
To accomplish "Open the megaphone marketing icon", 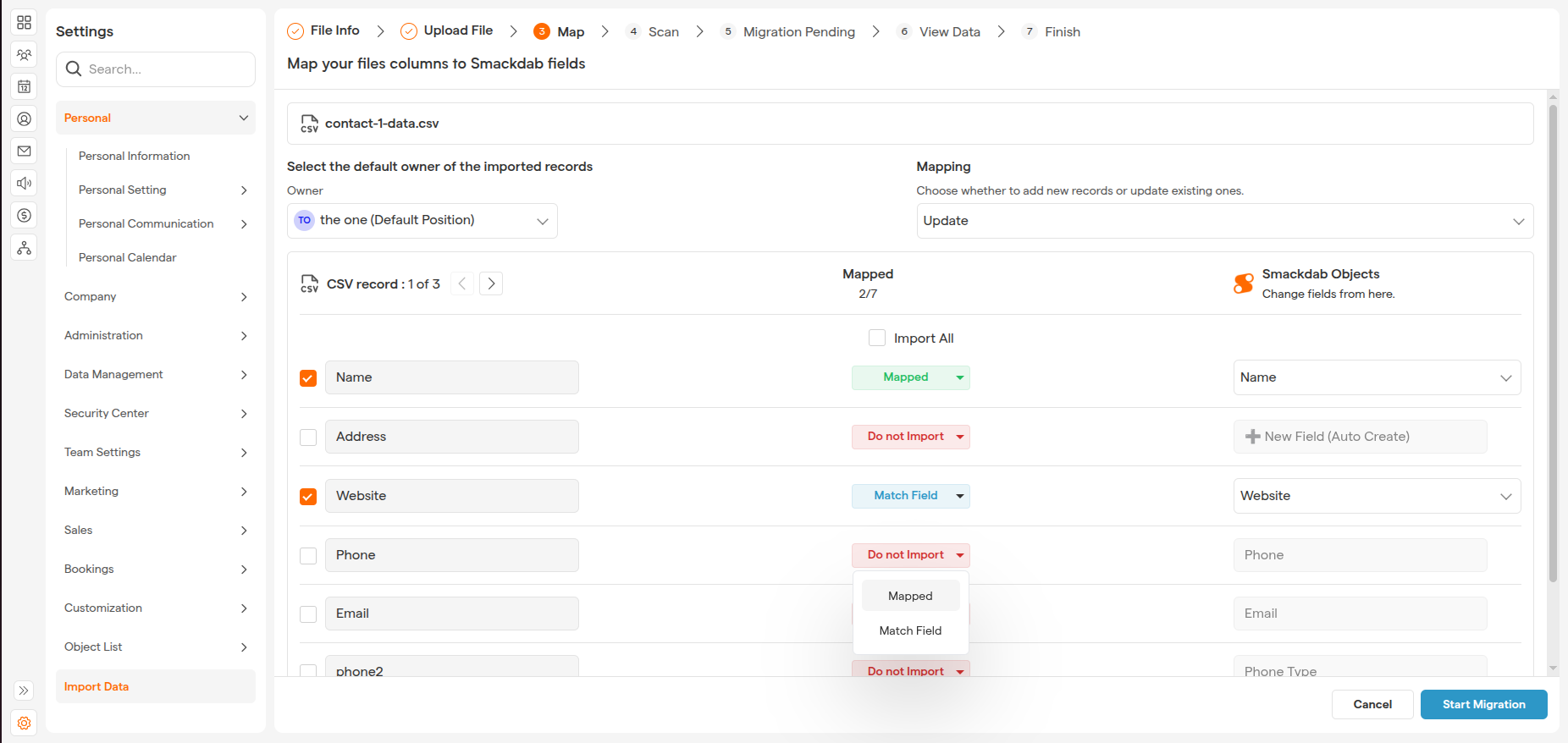I will click(24, 184).
